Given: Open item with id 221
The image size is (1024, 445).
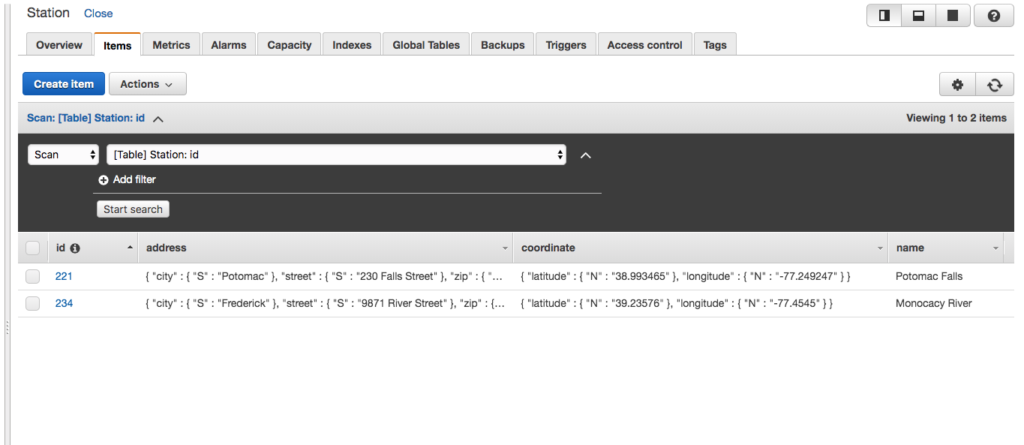Looking at the screenshot, I should (63, 276).
